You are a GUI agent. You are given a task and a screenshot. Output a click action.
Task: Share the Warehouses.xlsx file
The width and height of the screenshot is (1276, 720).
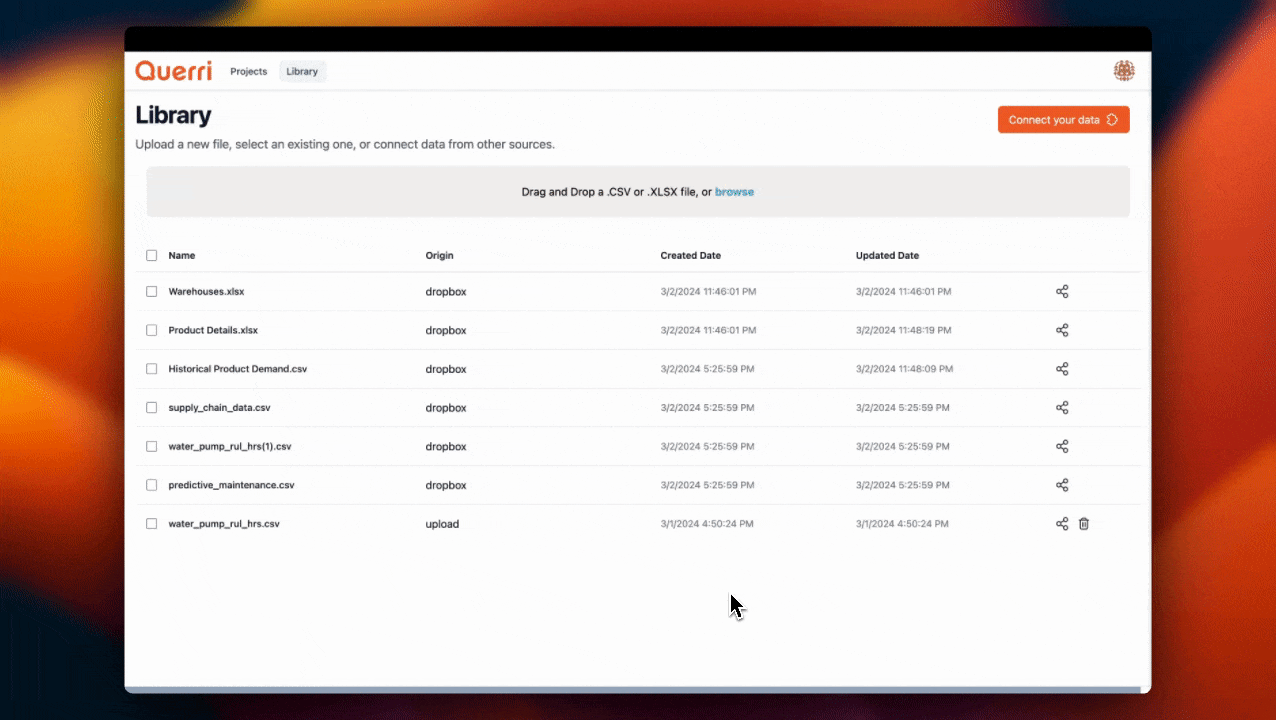1062,292
